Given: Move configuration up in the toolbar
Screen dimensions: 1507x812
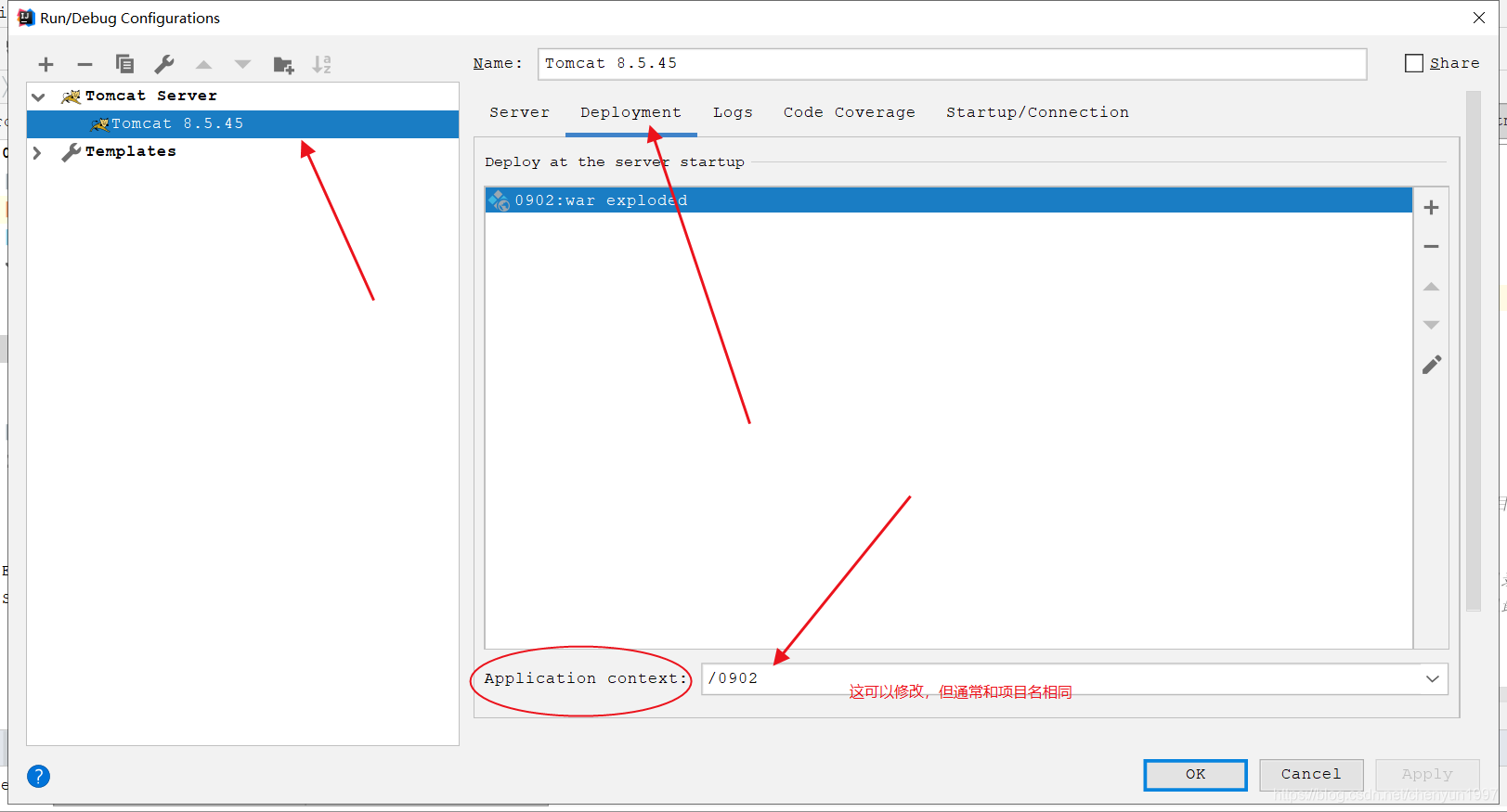Looking at the screenshot, I should point(203,64).
